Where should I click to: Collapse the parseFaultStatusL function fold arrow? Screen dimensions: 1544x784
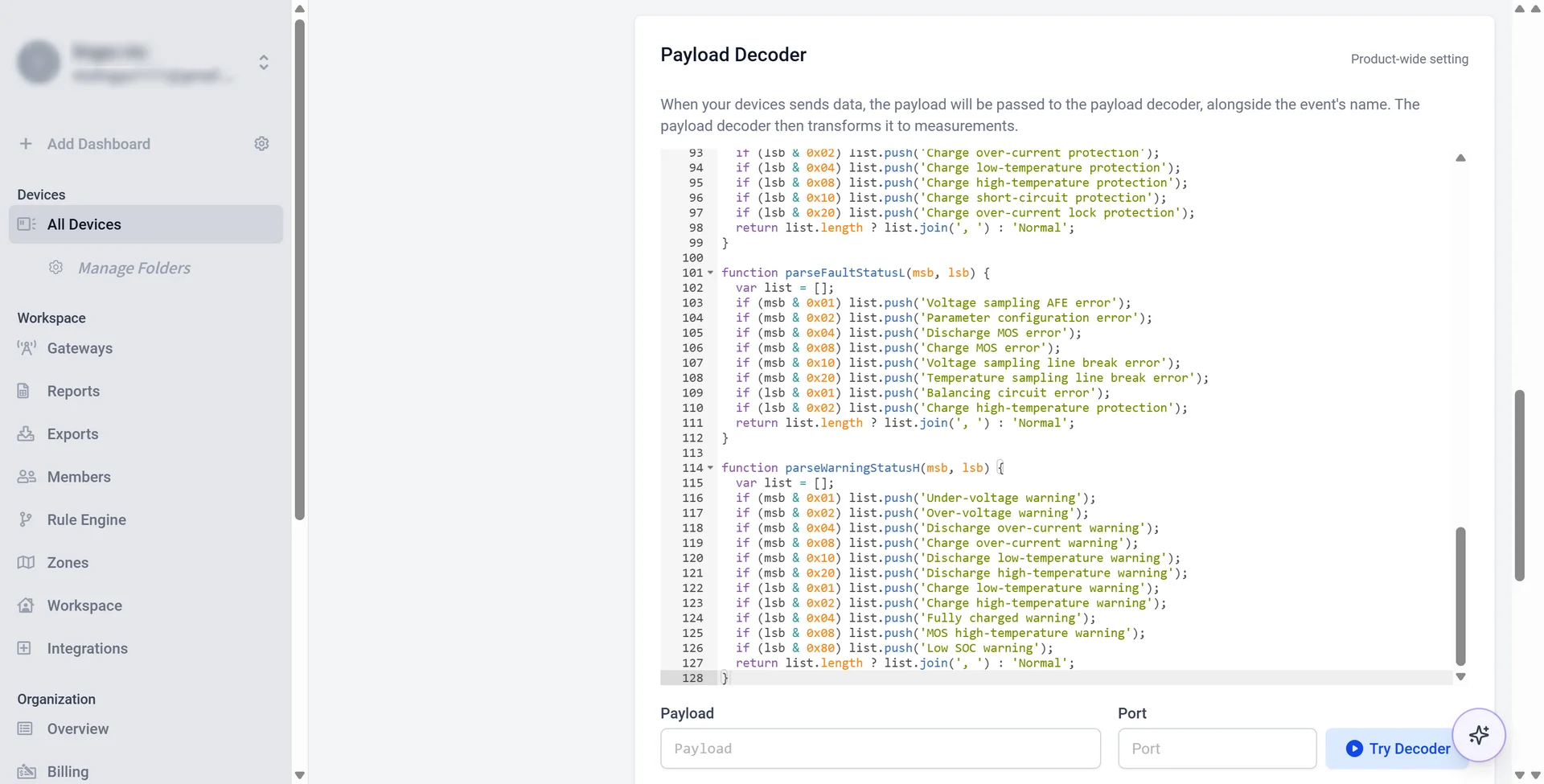[711, 273]
